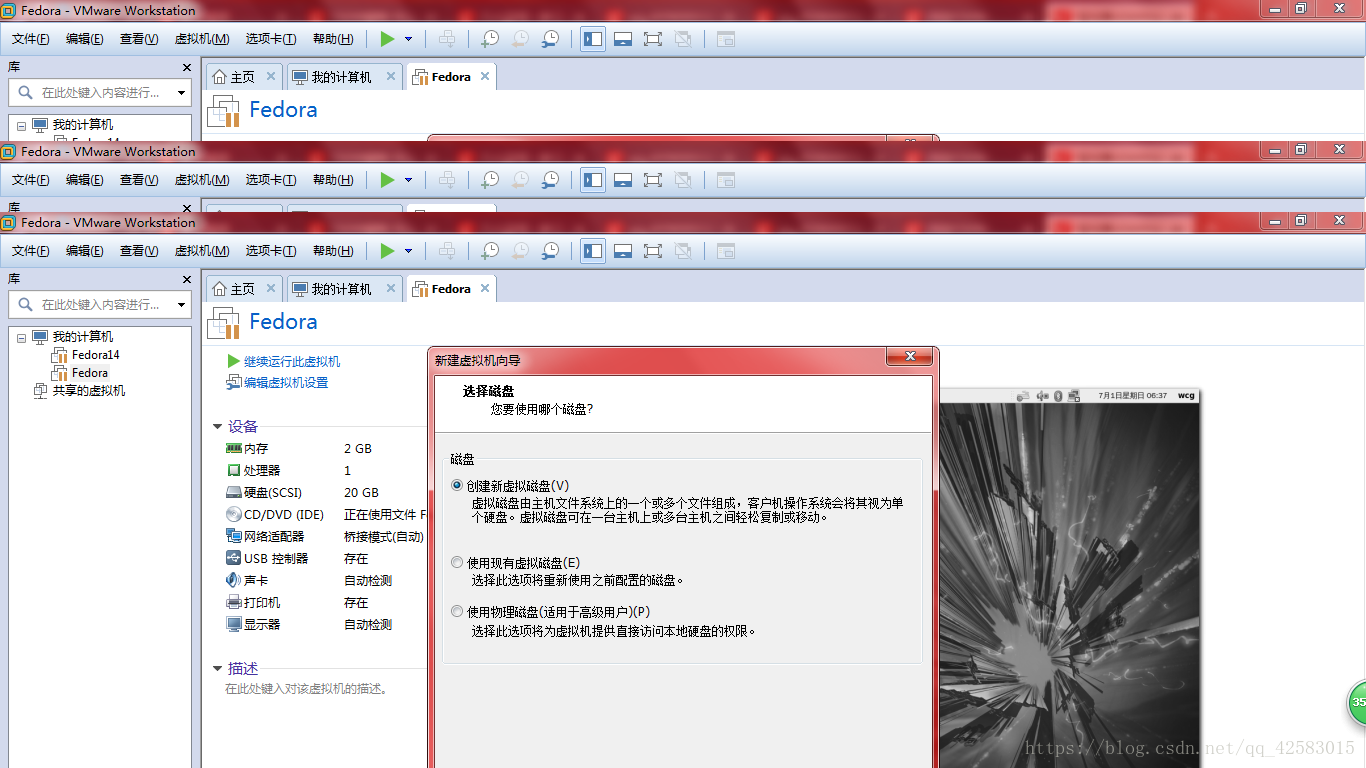Select 显示器 display device row
Viewport: 1366px width, 768px height.
pos(325,624)
